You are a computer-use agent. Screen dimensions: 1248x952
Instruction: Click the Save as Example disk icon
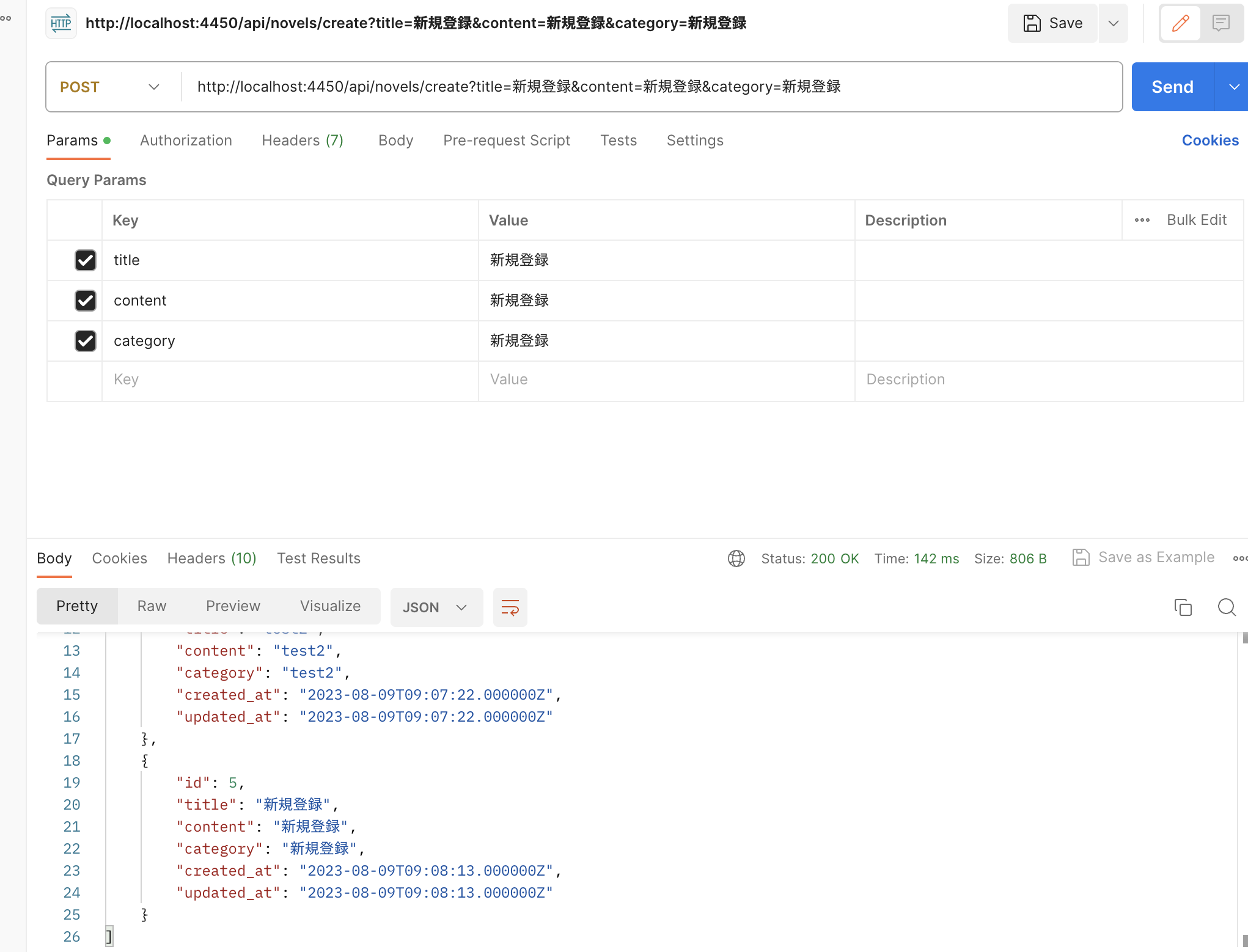pos(1081,557)
